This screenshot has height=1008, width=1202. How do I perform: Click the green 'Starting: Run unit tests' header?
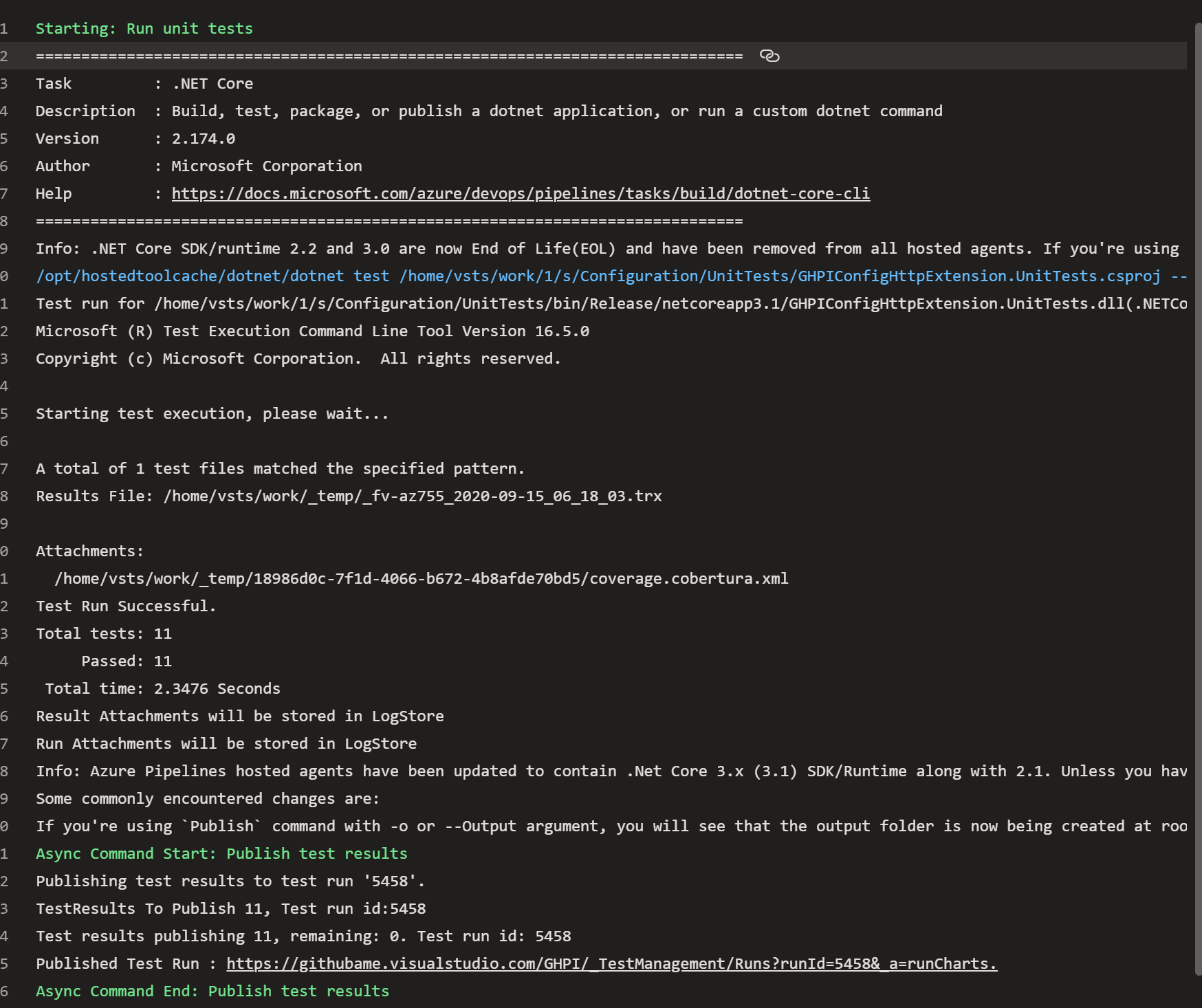point(144,28)
